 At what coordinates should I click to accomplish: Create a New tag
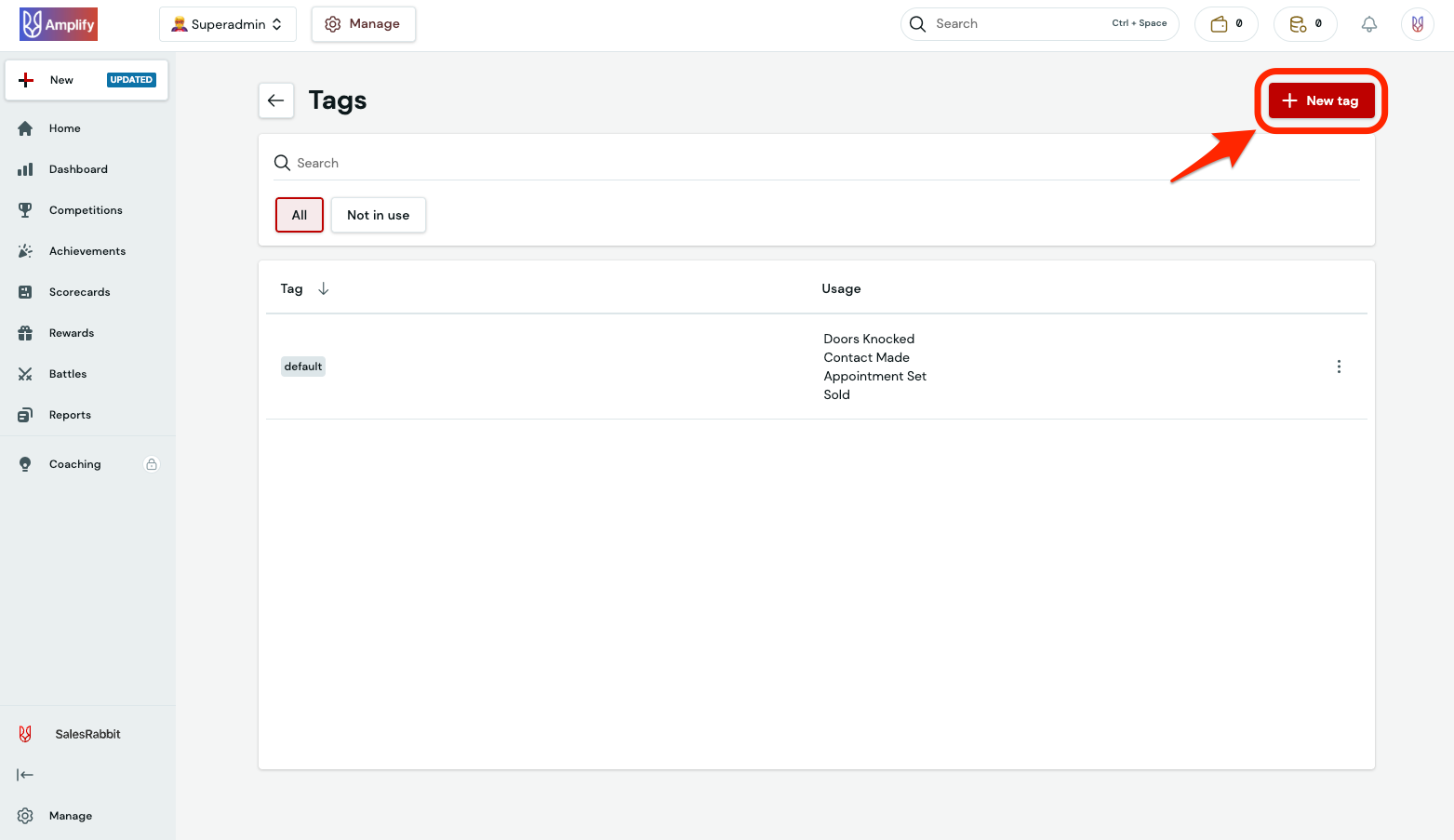(x=1320, y=100)
